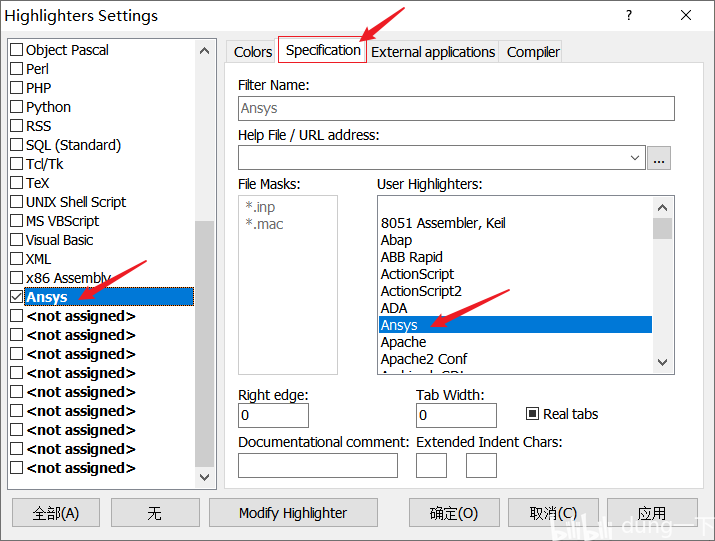Click the question mark help icon
Screen dimensions: 715x541
629,16
